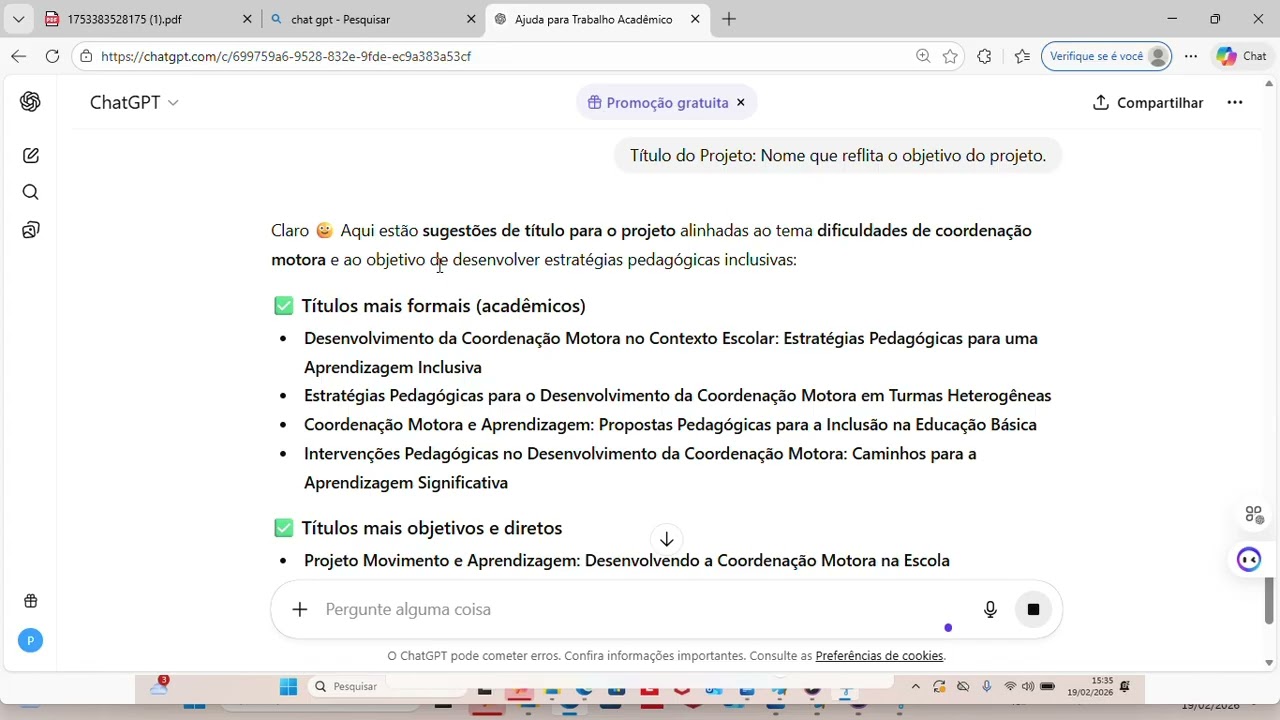
Task: Open the favorites list icon
Action: click(x=1021, y=56)
